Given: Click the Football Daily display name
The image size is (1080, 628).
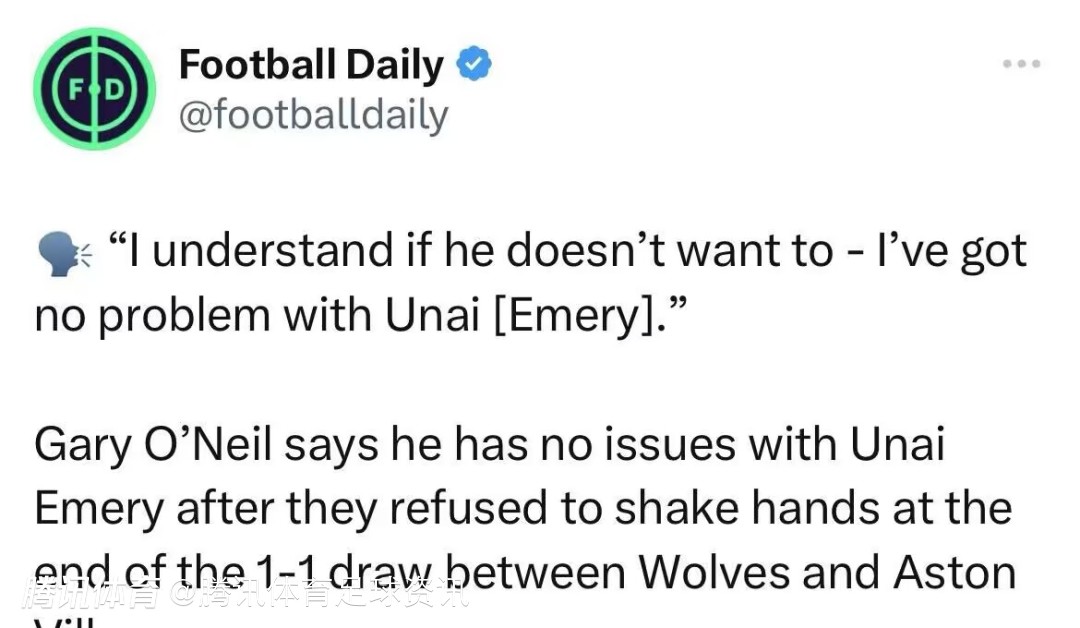Looking at the screenshot, I should tap(310, 66).
